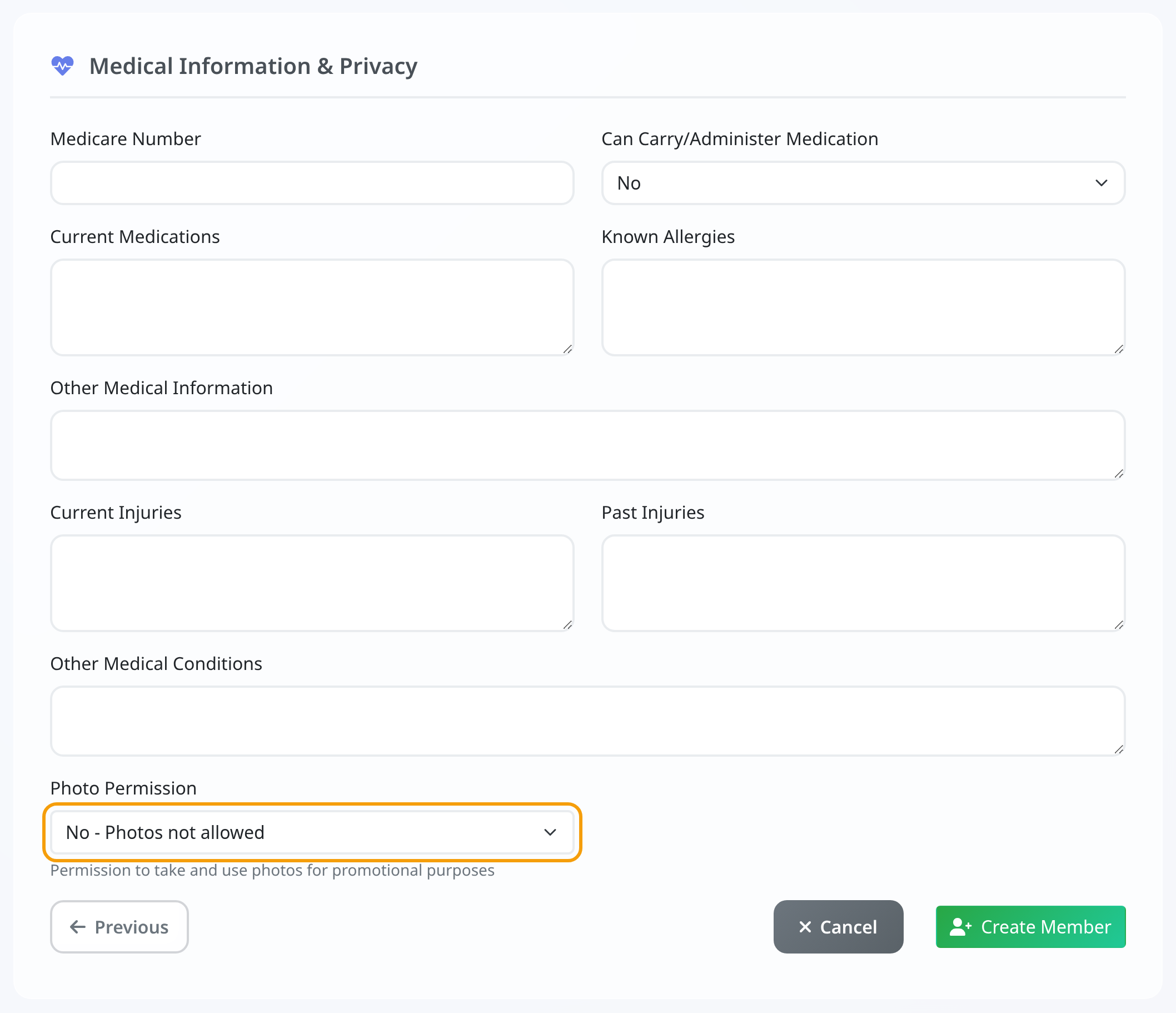
Task: Click the Current Injuries text area
Action: (312, 583)
